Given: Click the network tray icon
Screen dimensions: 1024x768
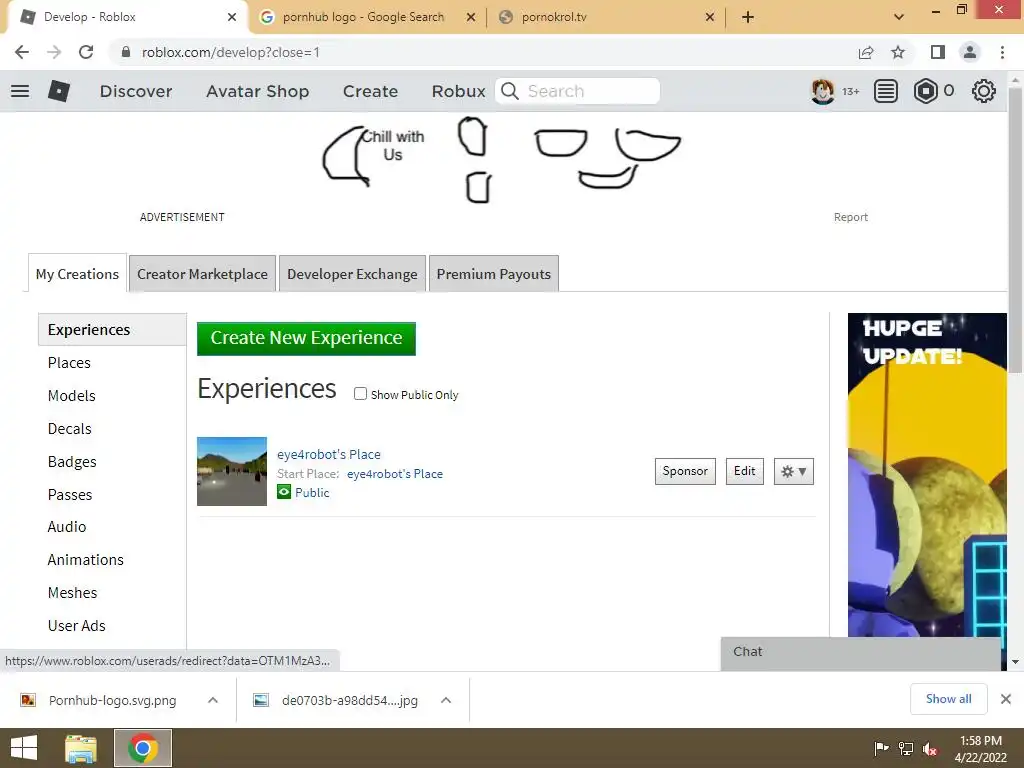Looking at the screenshot, I should click(x=906, y=748).
